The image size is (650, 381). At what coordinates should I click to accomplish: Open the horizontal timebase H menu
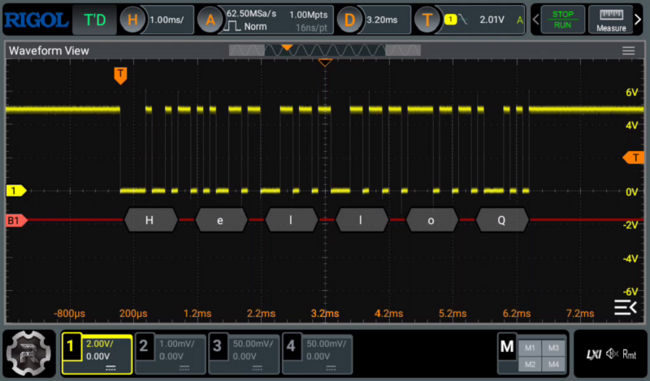[x=133, y=20]
